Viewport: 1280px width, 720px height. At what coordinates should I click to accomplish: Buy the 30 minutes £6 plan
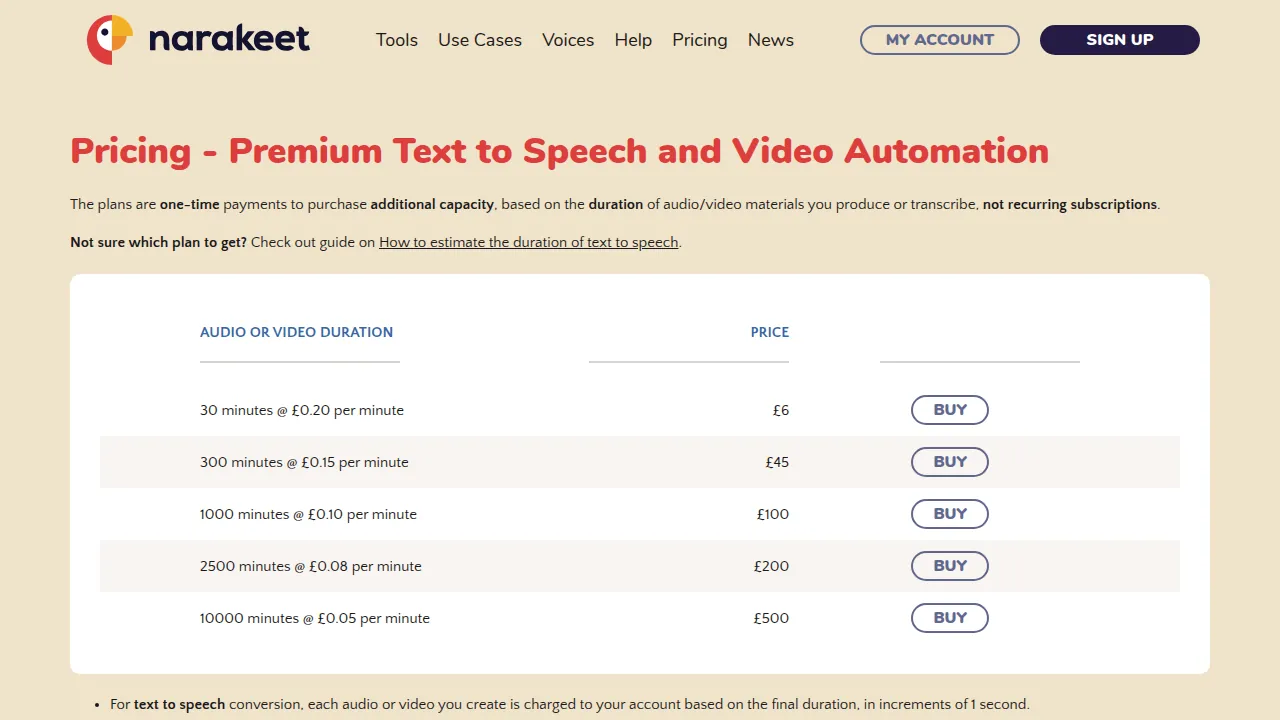950,410
